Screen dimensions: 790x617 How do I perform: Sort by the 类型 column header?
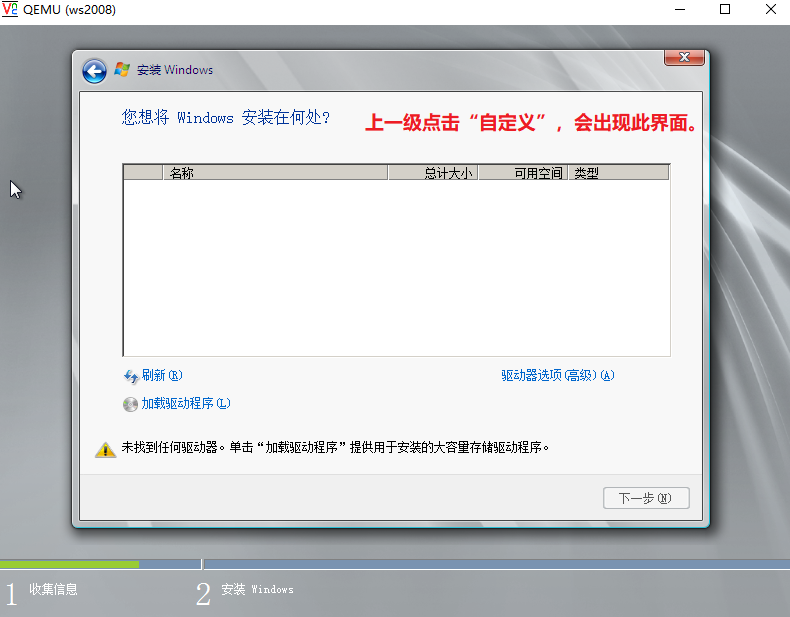[x=619, y=173]
